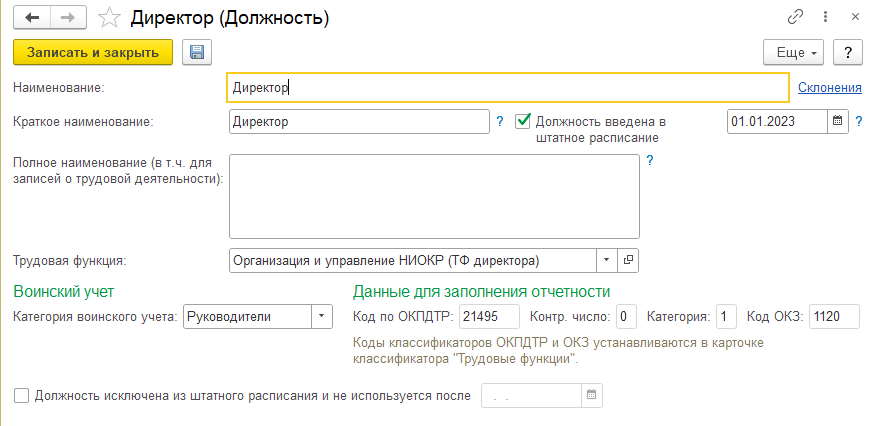The image size is (881, 426).
Task: Click the ? help button in toolbar
Action: (847, 53)
